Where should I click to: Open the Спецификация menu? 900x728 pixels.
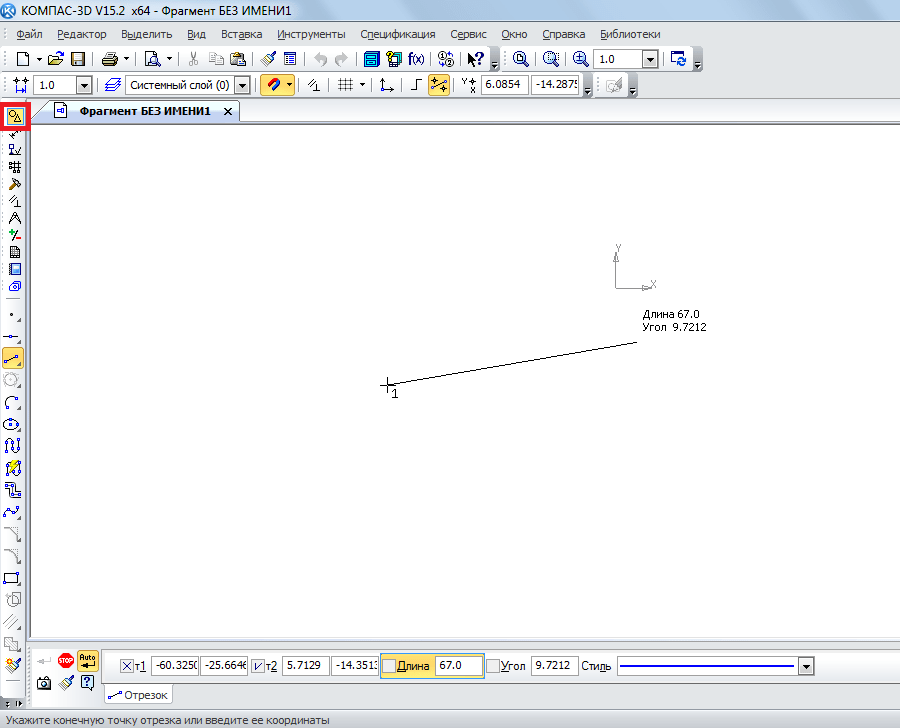point(397,34)
